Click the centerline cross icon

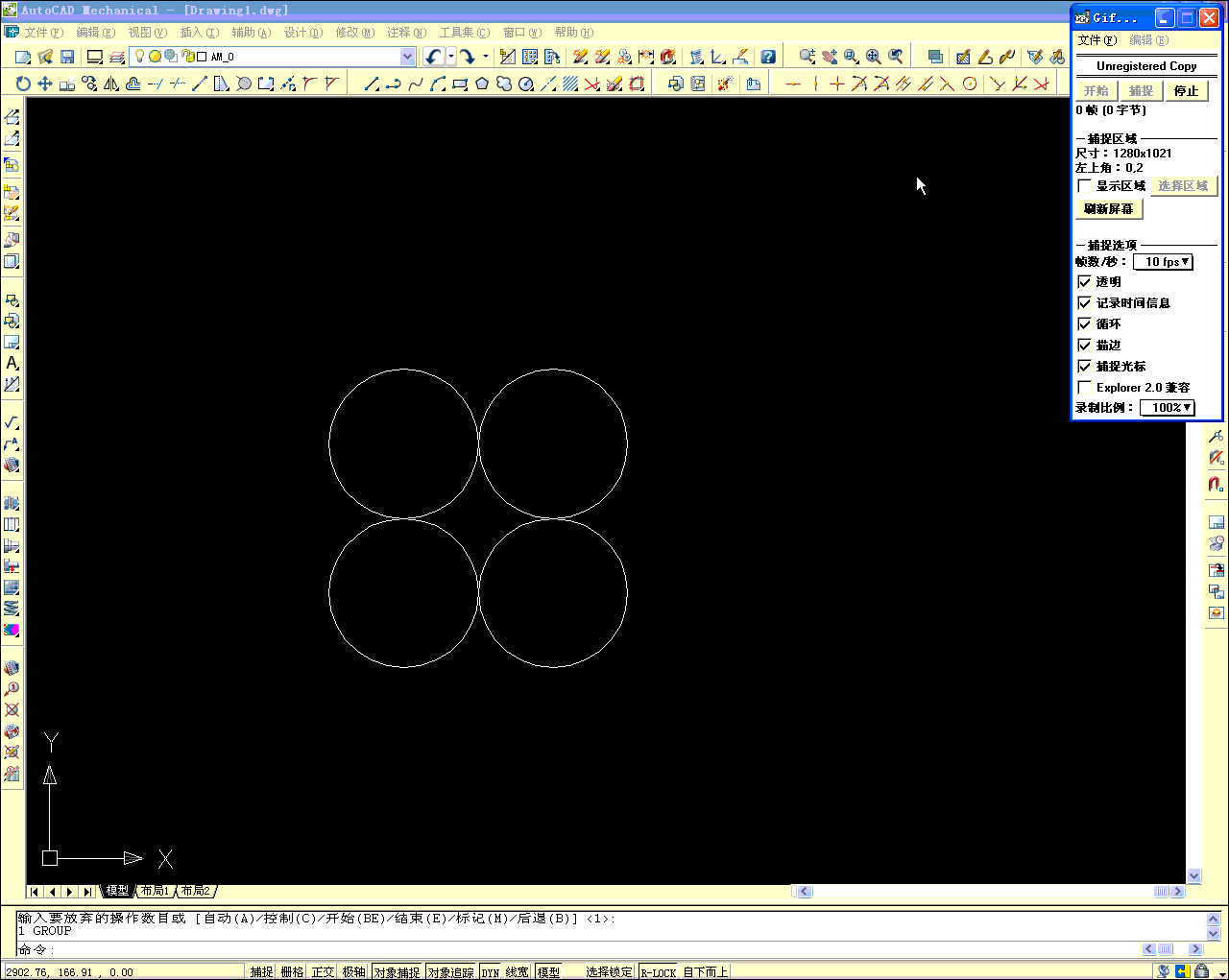[x=837, y=84]
